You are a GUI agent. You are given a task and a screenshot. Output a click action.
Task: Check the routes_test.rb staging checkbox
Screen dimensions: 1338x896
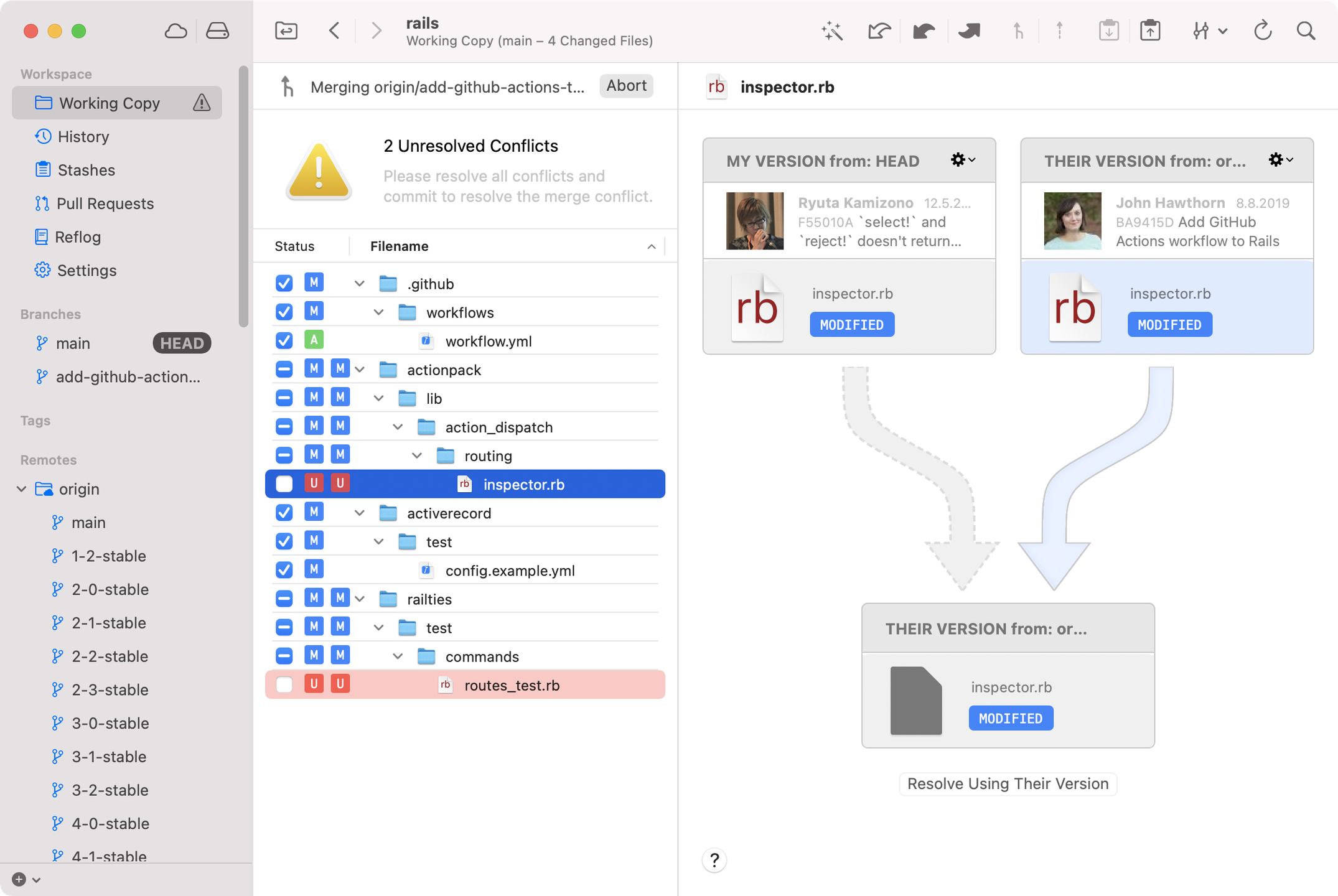point(284,684)
